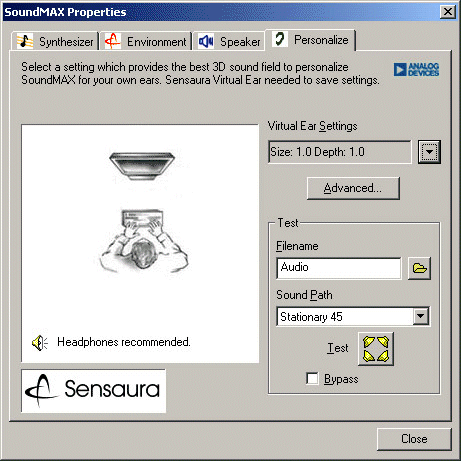Screen dimensions: 461x461
Task: Open the Advanced... settings button
Action: (353, 188)
